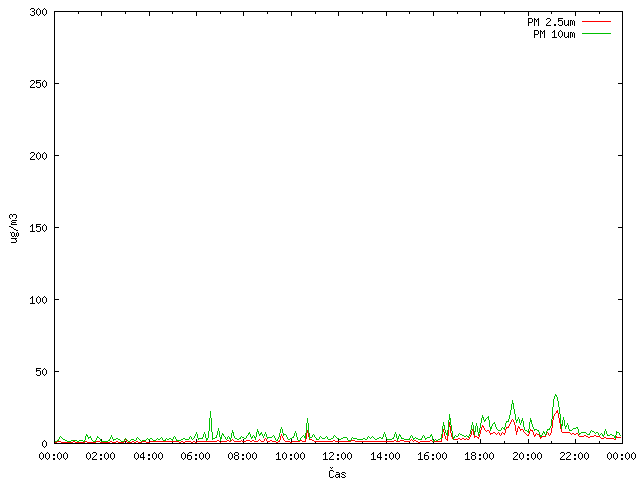
Task: Click the green PM10 peak near 19:20
Action: pos(513,402)
